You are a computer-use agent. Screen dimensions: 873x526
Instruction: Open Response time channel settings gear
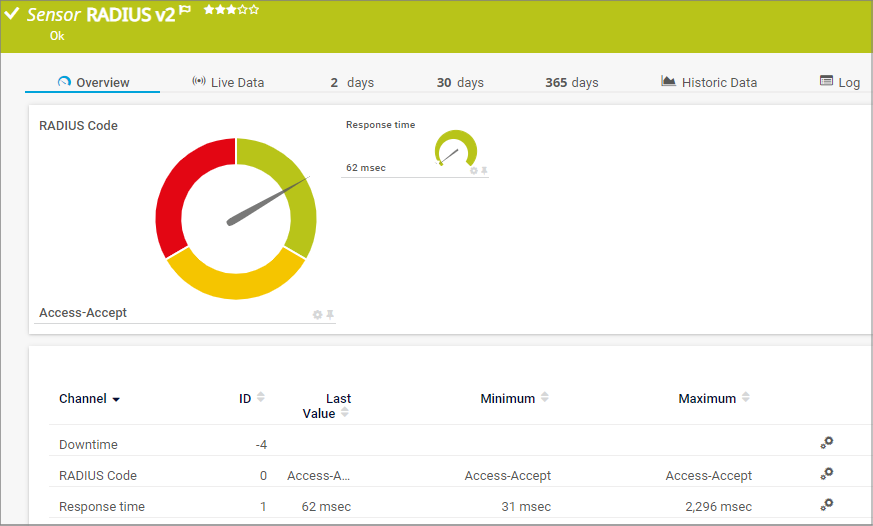point(826,504)
